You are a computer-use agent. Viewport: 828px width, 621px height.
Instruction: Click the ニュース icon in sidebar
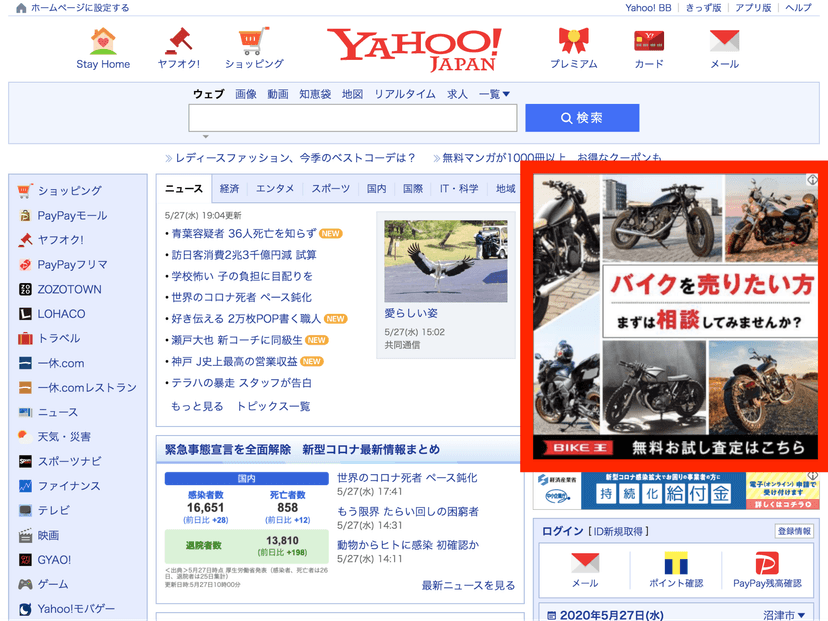(25, 412)
